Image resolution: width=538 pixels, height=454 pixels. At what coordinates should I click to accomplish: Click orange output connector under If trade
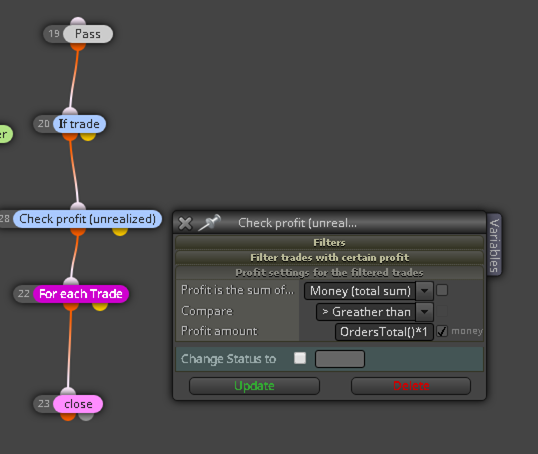[x=70, y=137]
